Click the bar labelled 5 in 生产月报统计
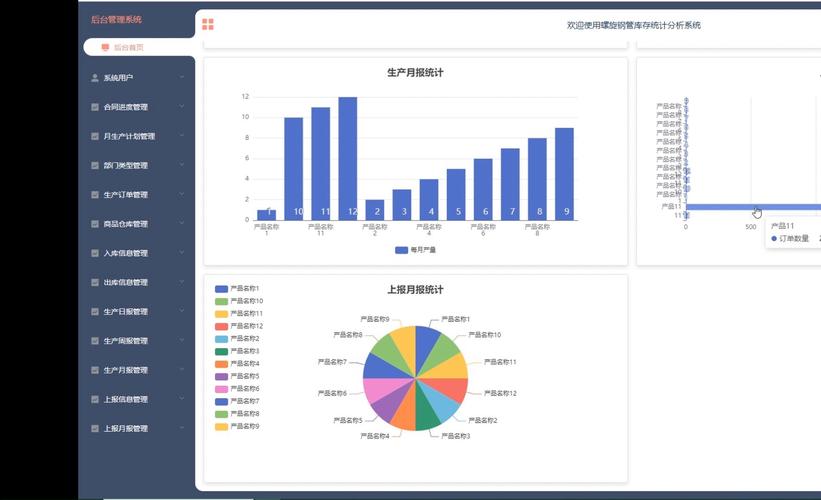The width and height of the screenshot is (821, 500). pos(456,194)
